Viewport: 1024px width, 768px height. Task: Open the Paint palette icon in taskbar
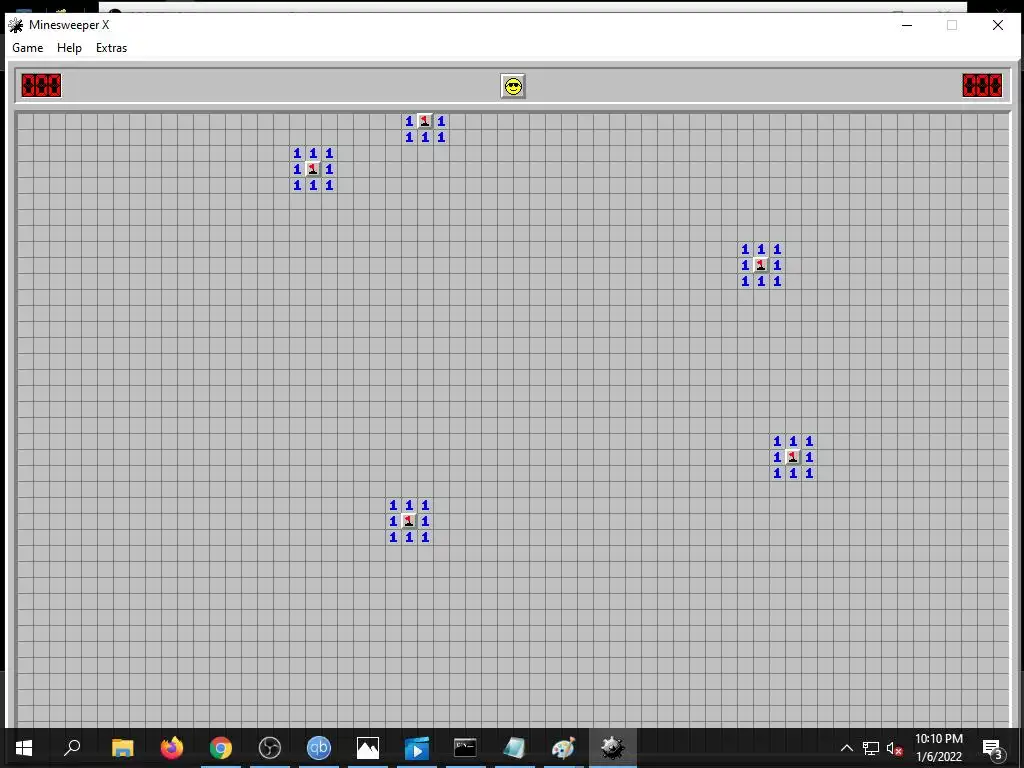coord(563,748)
